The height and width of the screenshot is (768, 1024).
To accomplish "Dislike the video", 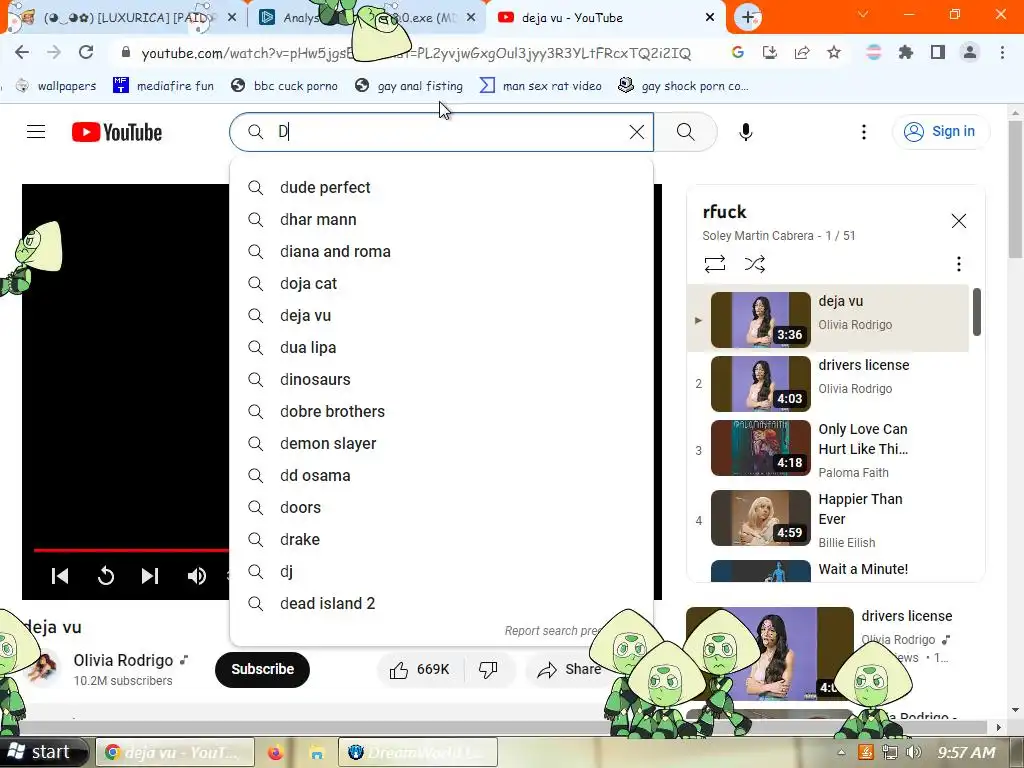I will (x=488, y=669).
